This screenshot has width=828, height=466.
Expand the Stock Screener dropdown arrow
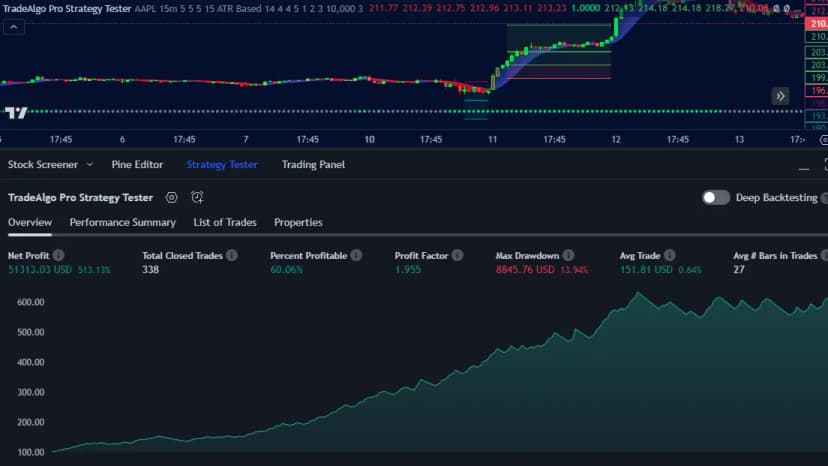click(90, 164)
